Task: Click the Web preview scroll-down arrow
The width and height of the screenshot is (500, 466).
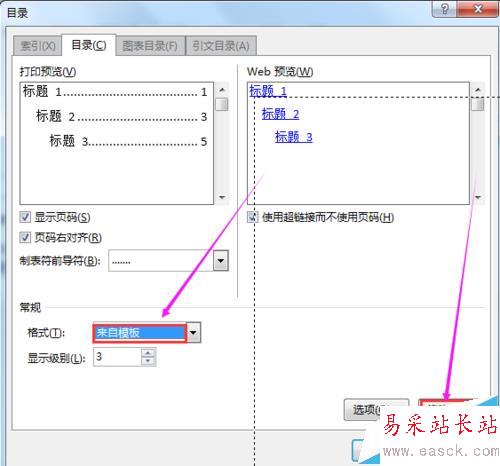Action: (x=478, y=197)
